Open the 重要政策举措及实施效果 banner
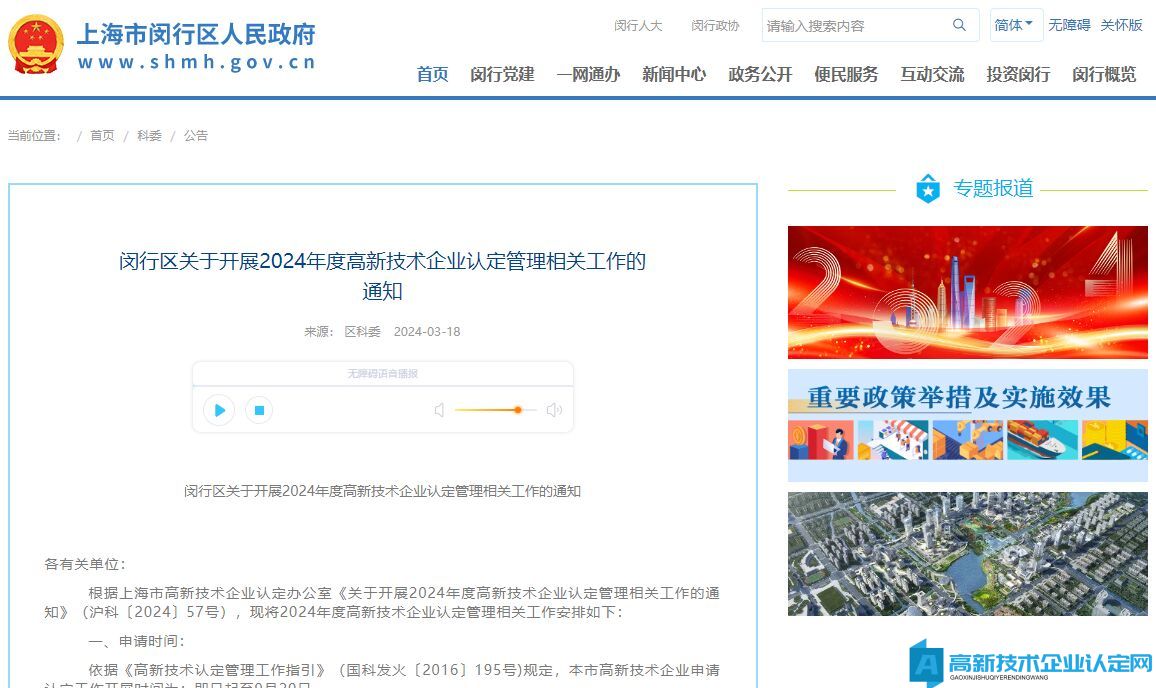The height and width of the screenshot is (688, 1156). pos(967,425)
